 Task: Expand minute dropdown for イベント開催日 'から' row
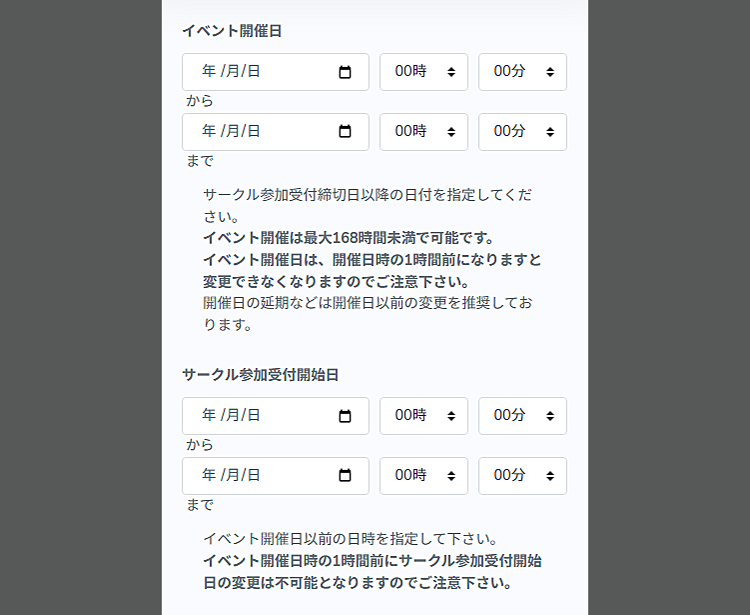[x=522, y=72]
